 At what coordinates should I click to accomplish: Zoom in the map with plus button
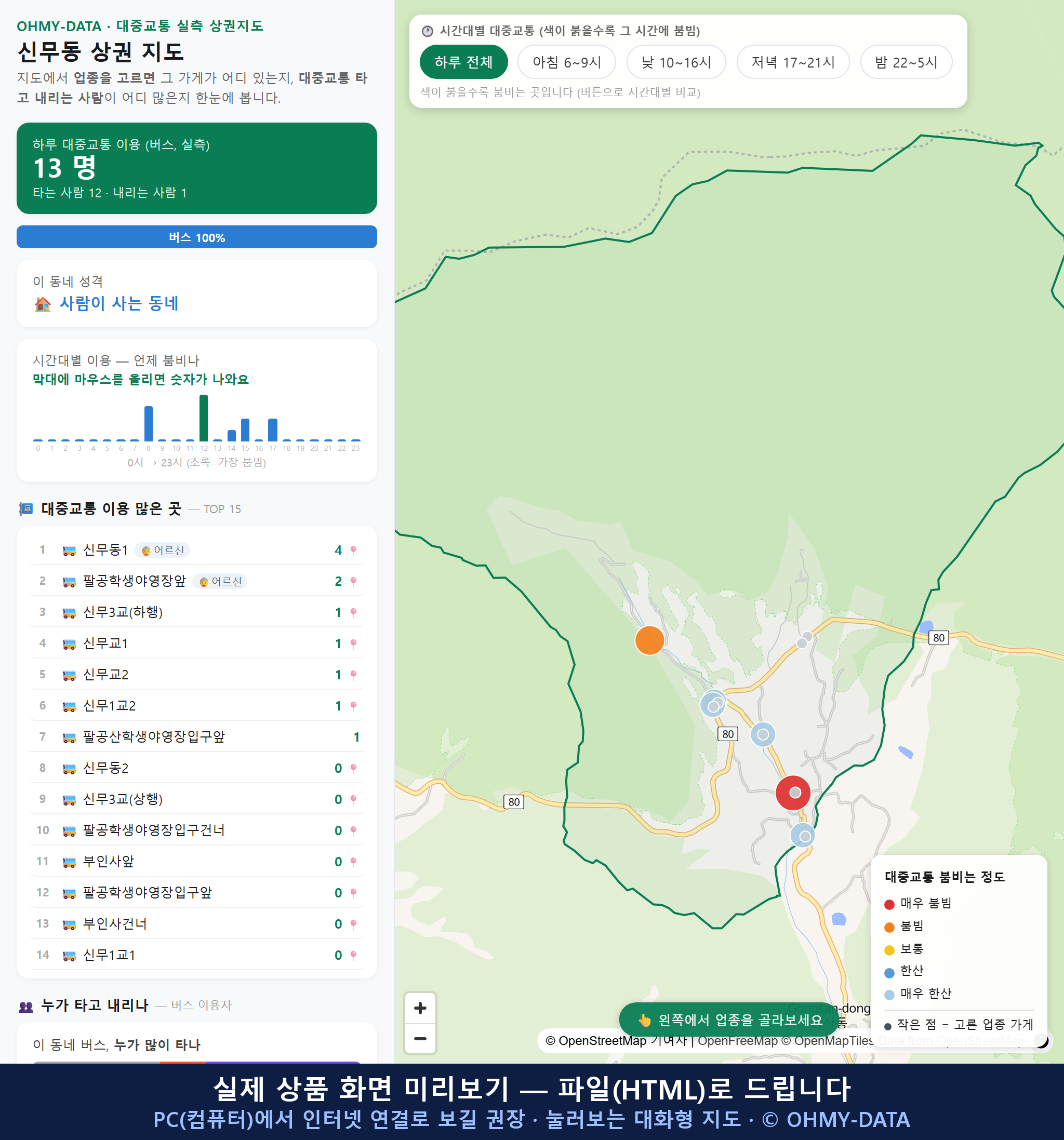pos(420,1008)
